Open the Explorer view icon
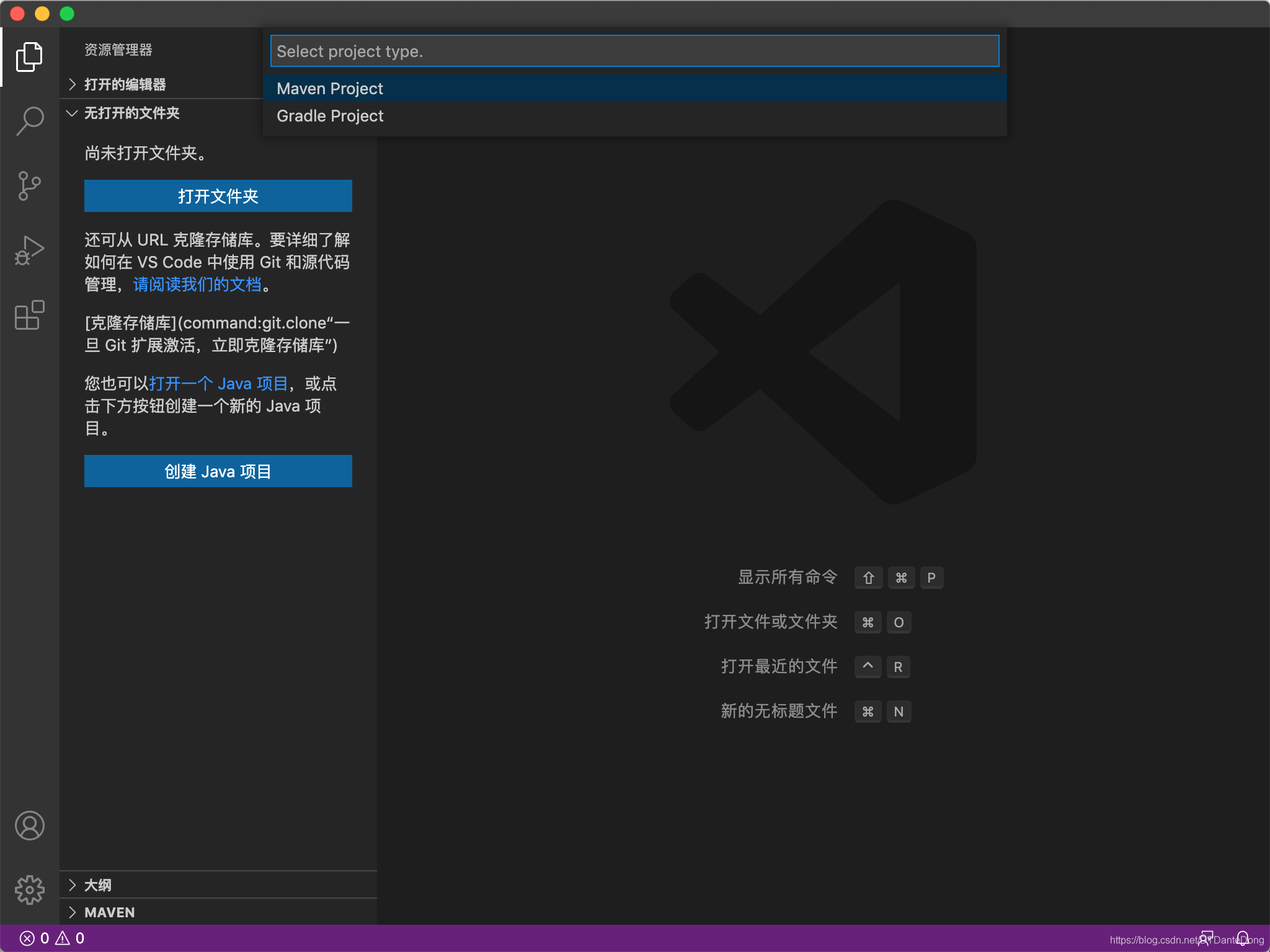The height and width of the screenshot is (952, 1270). (29, 57)
